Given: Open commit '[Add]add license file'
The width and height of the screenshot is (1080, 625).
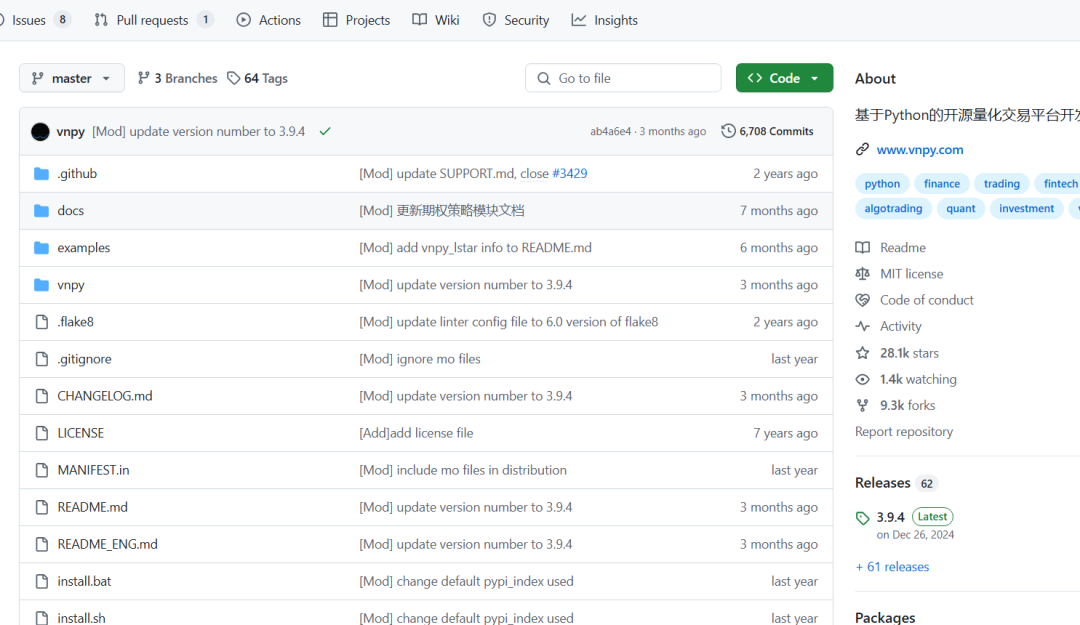Looking at the screenshot, I should (416, 433).
